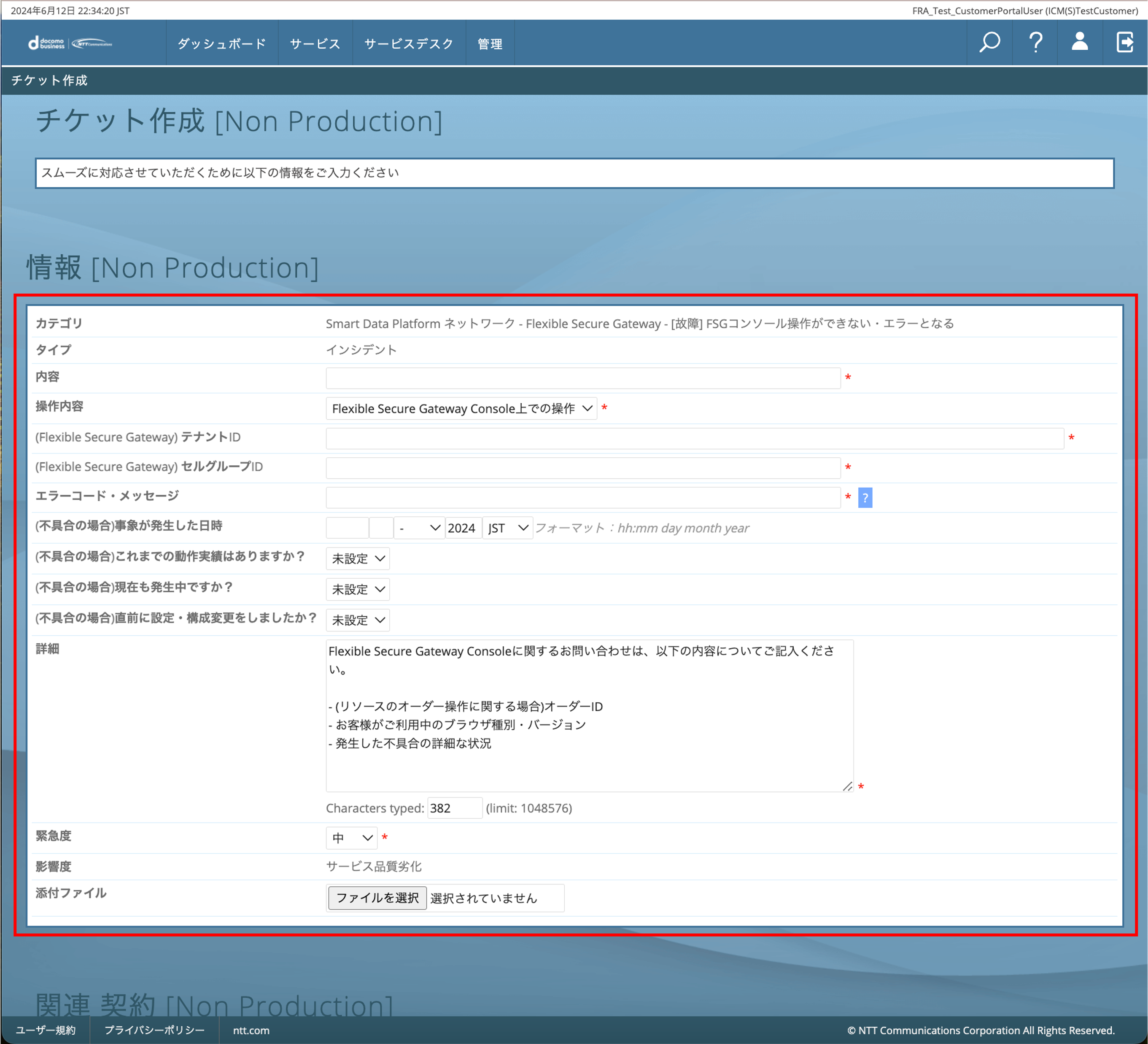Open the サービス menu
This screenshot has width=1148, height=1044.
315,43
